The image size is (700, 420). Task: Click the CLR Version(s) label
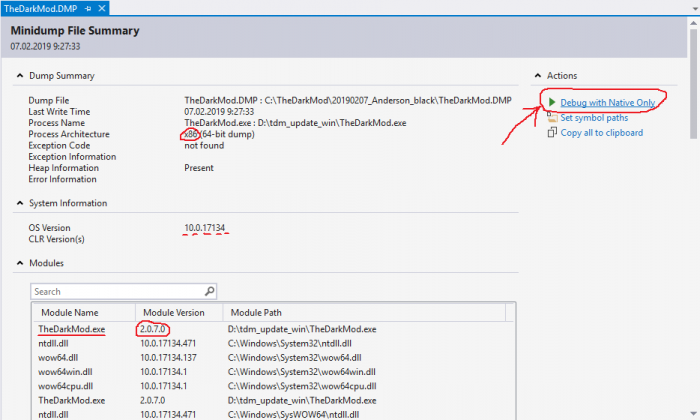coord(56,239)
